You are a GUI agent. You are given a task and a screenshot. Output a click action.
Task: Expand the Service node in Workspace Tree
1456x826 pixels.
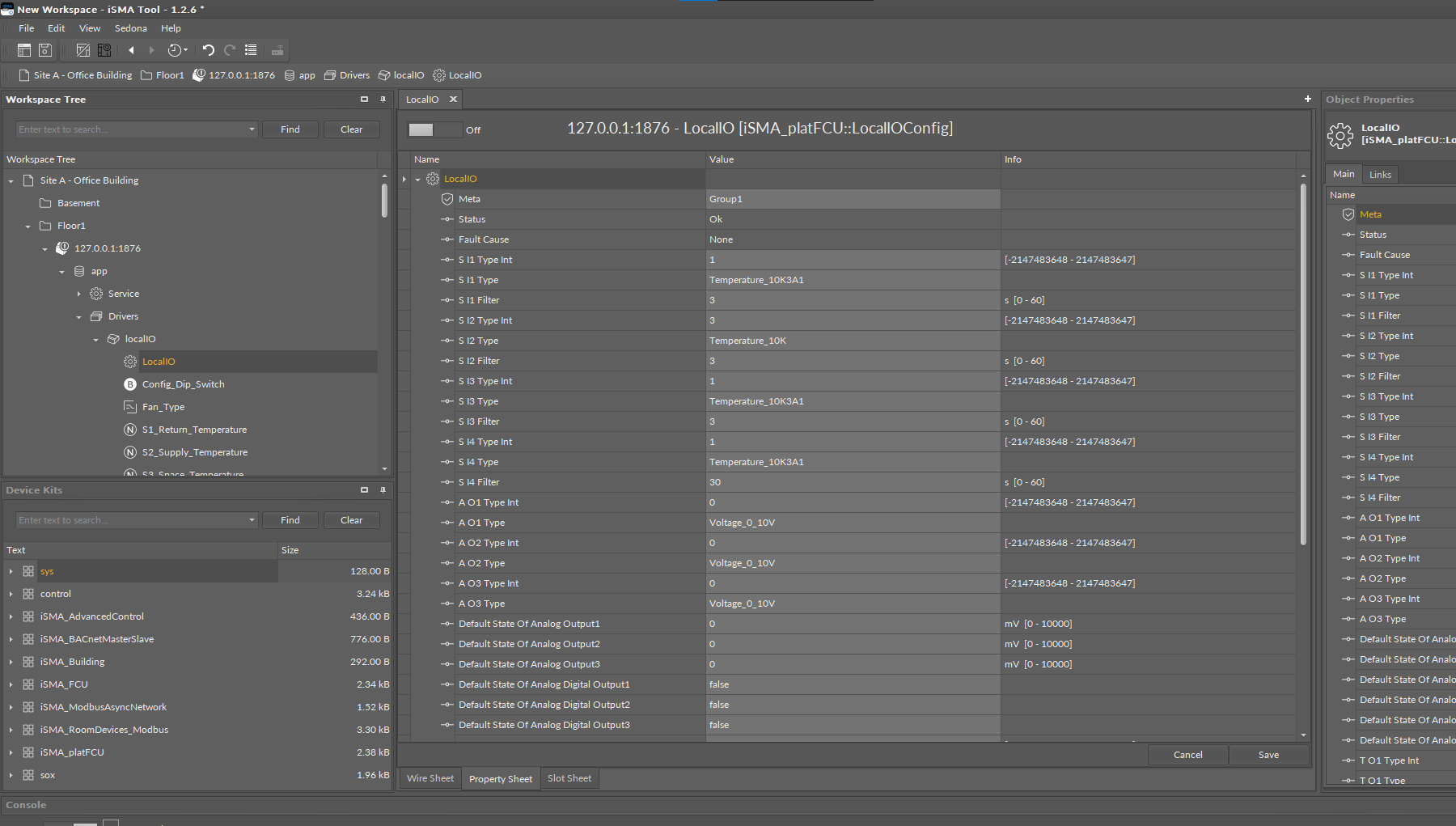point(79,294)
